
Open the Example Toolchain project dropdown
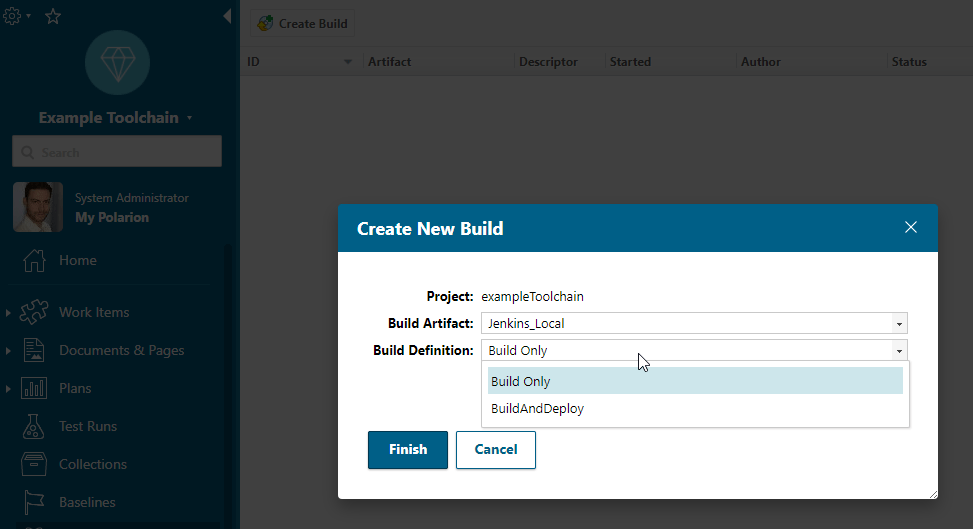coord(189,118)
